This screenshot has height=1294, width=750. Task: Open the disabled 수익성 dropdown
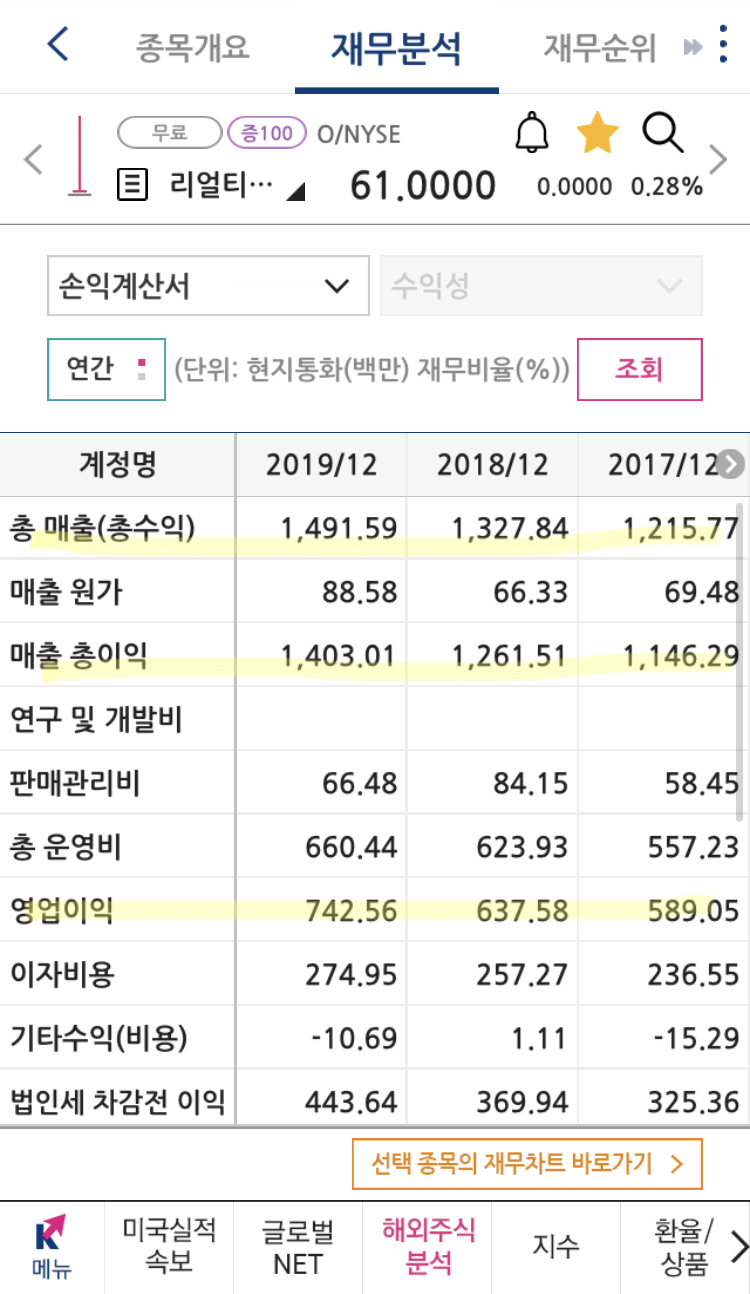[541, 286]
